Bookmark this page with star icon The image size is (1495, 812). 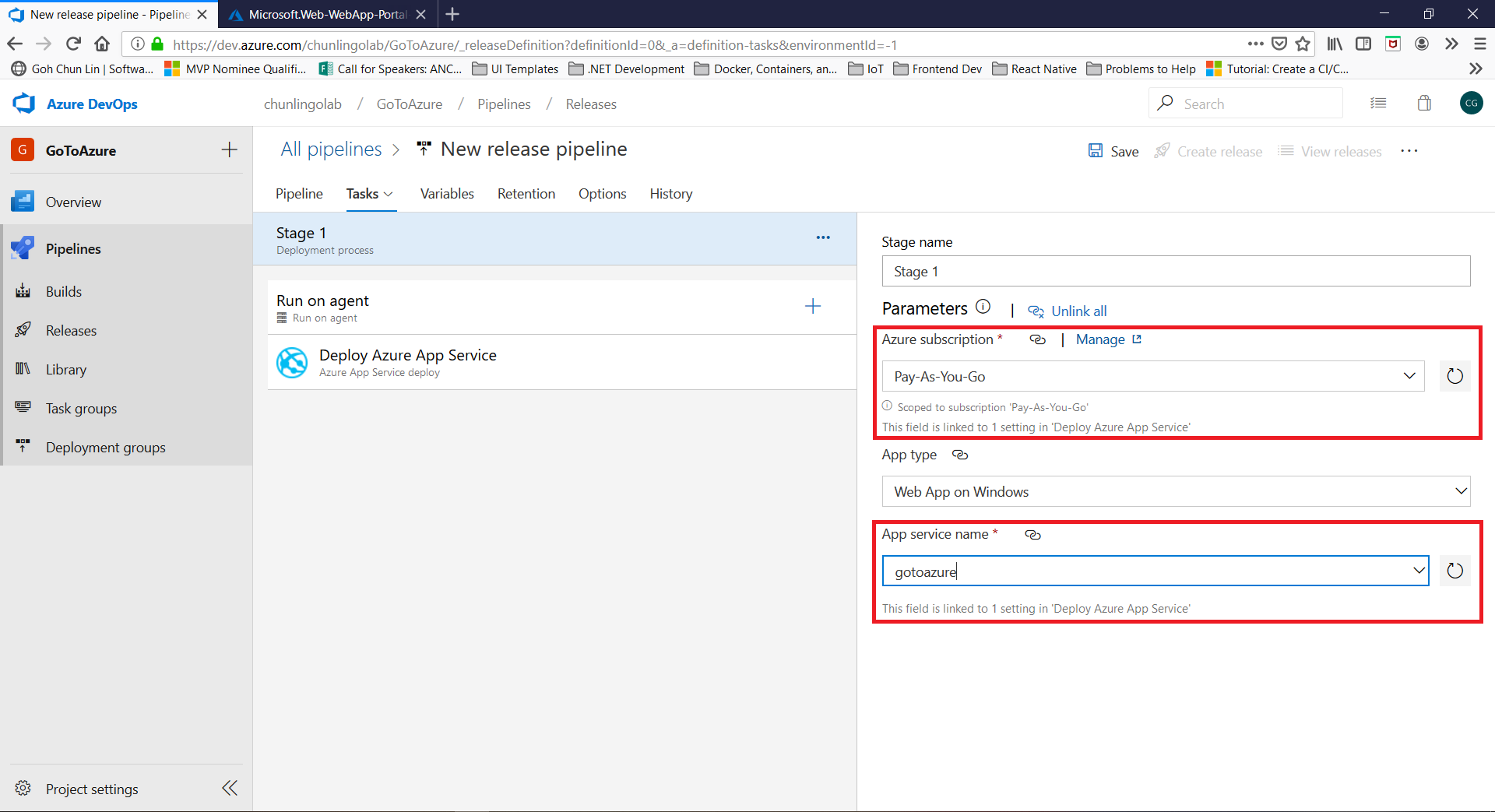tap(1302, 44)
